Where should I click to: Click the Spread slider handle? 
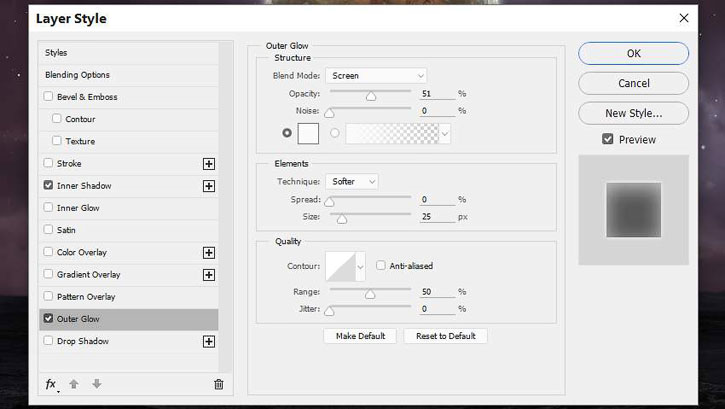click(329, 202)
